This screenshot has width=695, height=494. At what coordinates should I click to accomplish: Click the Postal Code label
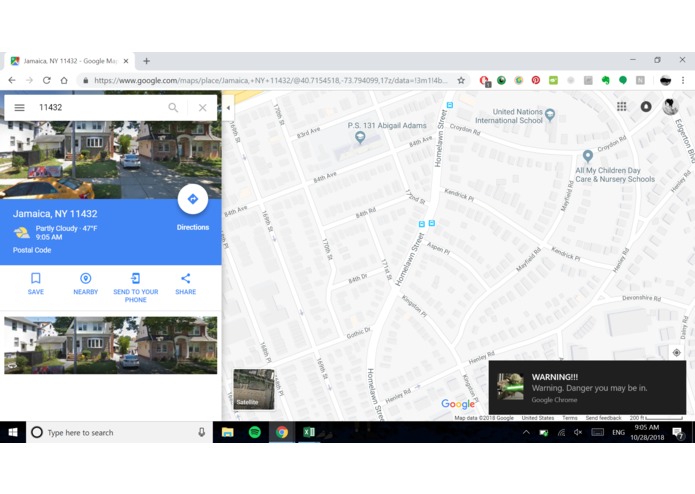32,250
